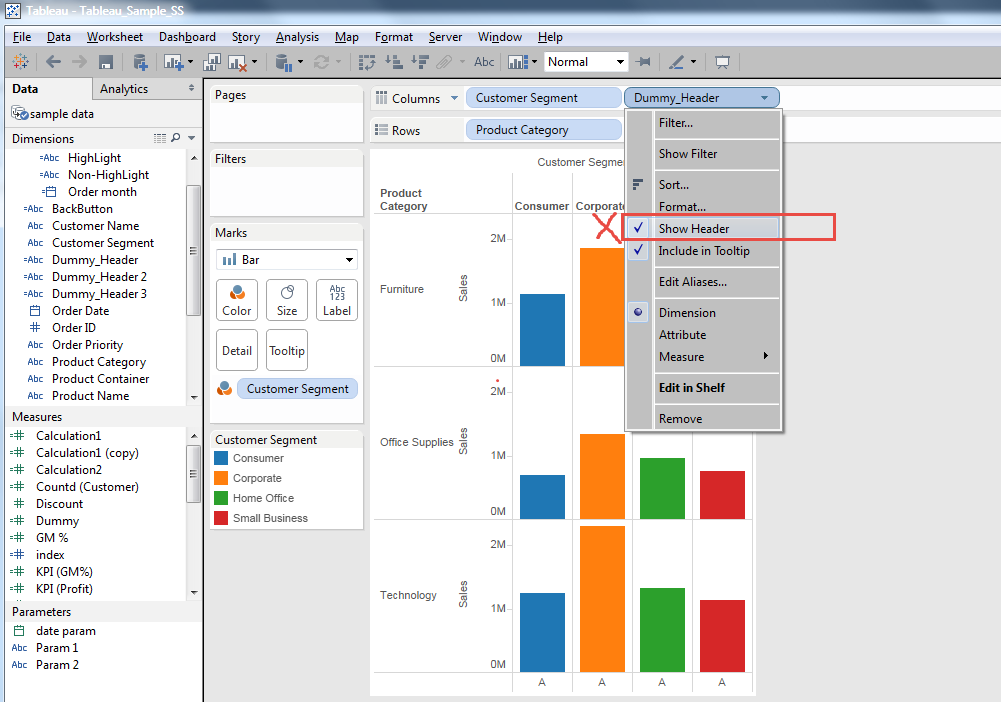Image resolution: width=1001 pixels, height=702 pixels.
Task: Click the Clear Sheet chart-with-red-x icon
Action: click(x=237, y=62)
